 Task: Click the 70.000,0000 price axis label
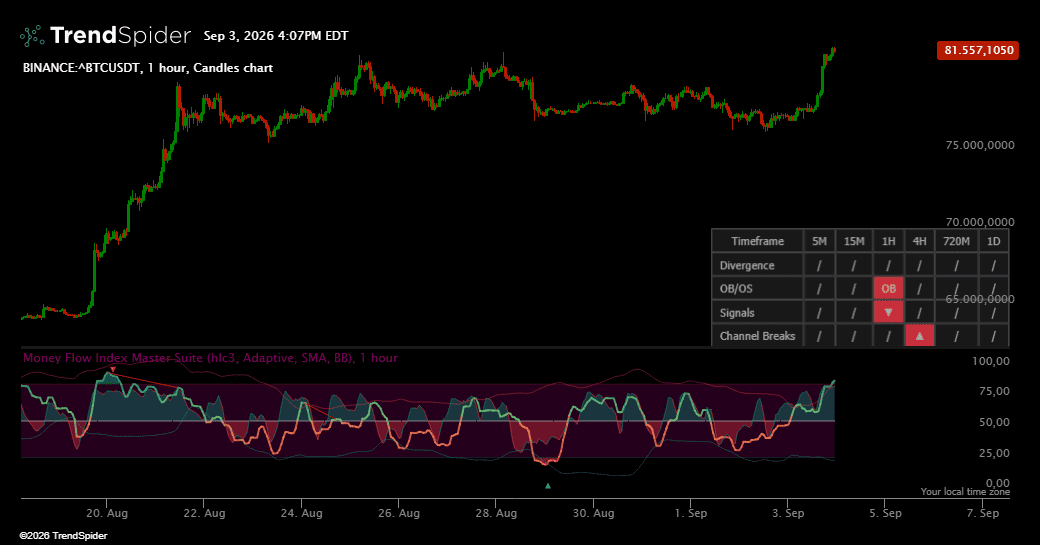point(980,222)
